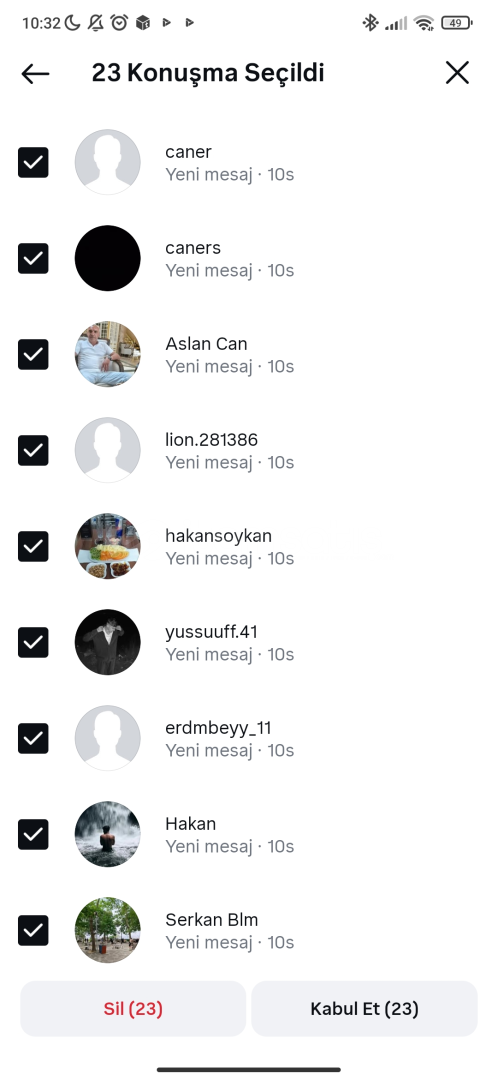Image resolution: width=498 pixels, height=1080 pixels.
Task: Tap the battery indicator icon
Action: click(x=457, y=23)
